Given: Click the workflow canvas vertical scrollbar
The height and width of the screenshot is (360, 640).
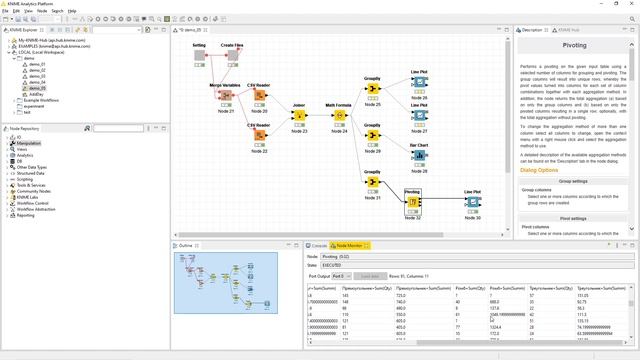Looking at the screenshot, I should 508,107.
